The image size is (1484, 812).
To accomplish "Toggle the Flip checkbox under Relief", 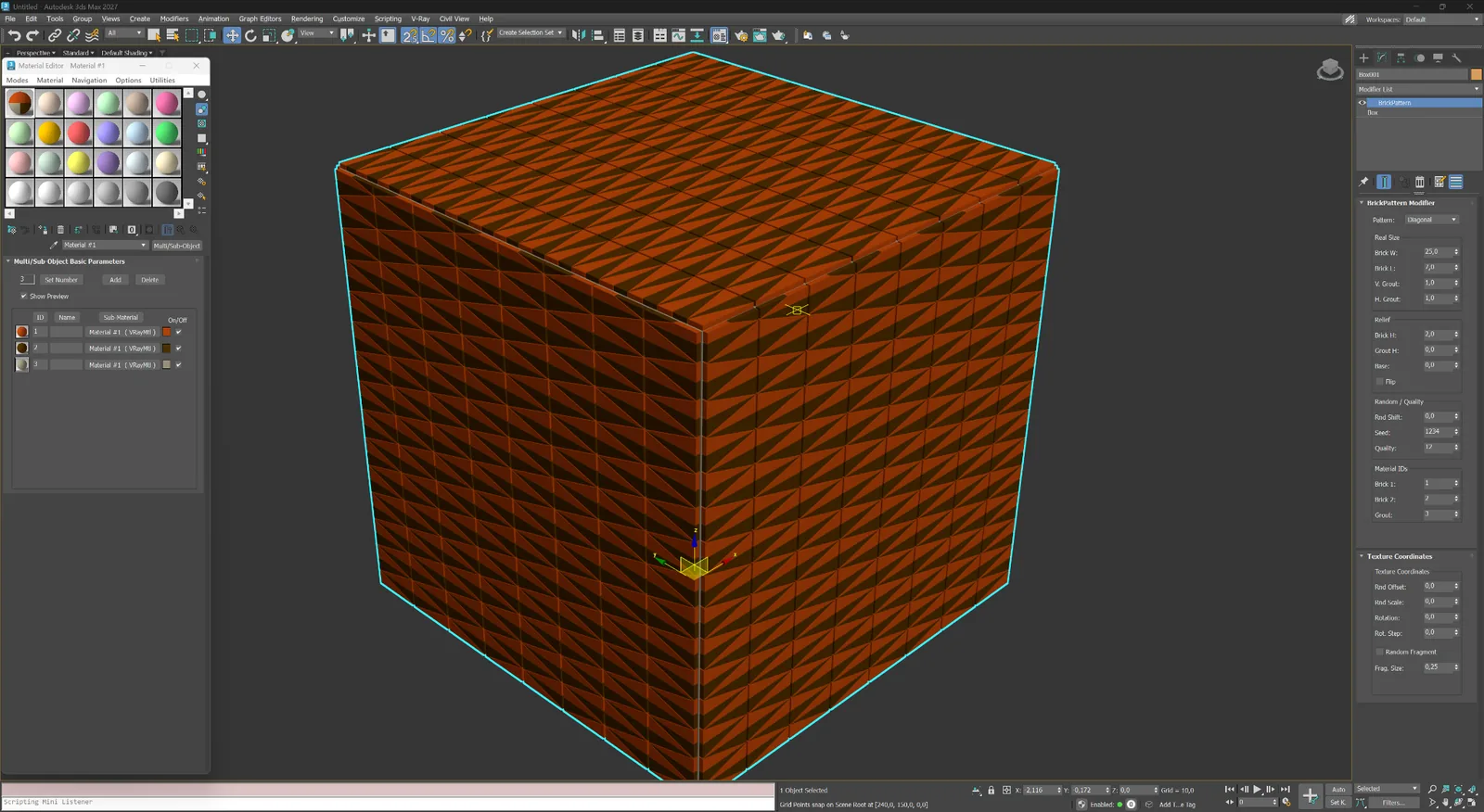I will click(x=1380, y=382).
